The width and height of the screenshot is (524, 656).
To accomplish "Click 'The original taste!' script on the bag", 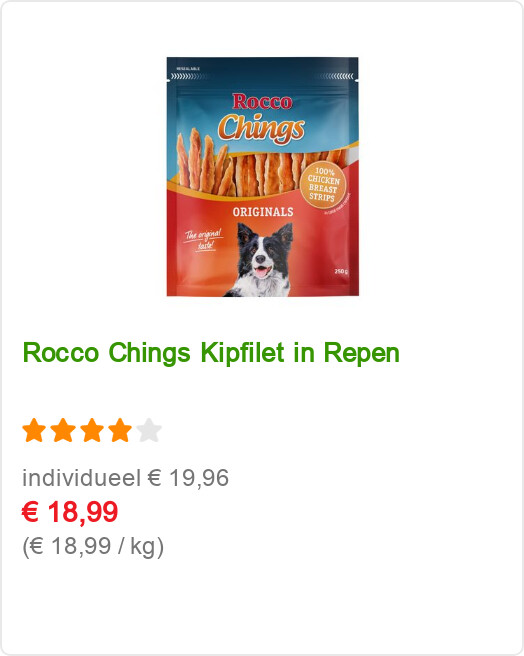I will [204, 239].
